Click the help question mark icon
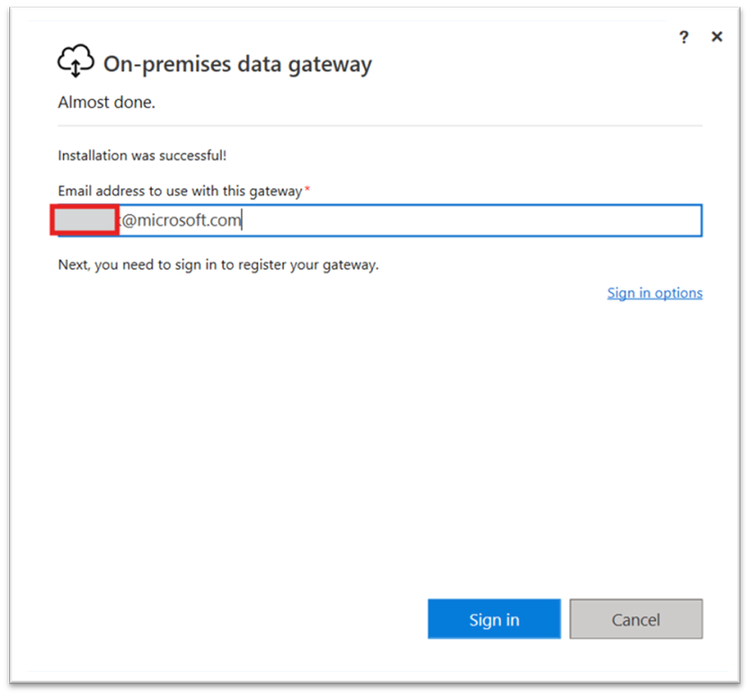 point(684,37)
